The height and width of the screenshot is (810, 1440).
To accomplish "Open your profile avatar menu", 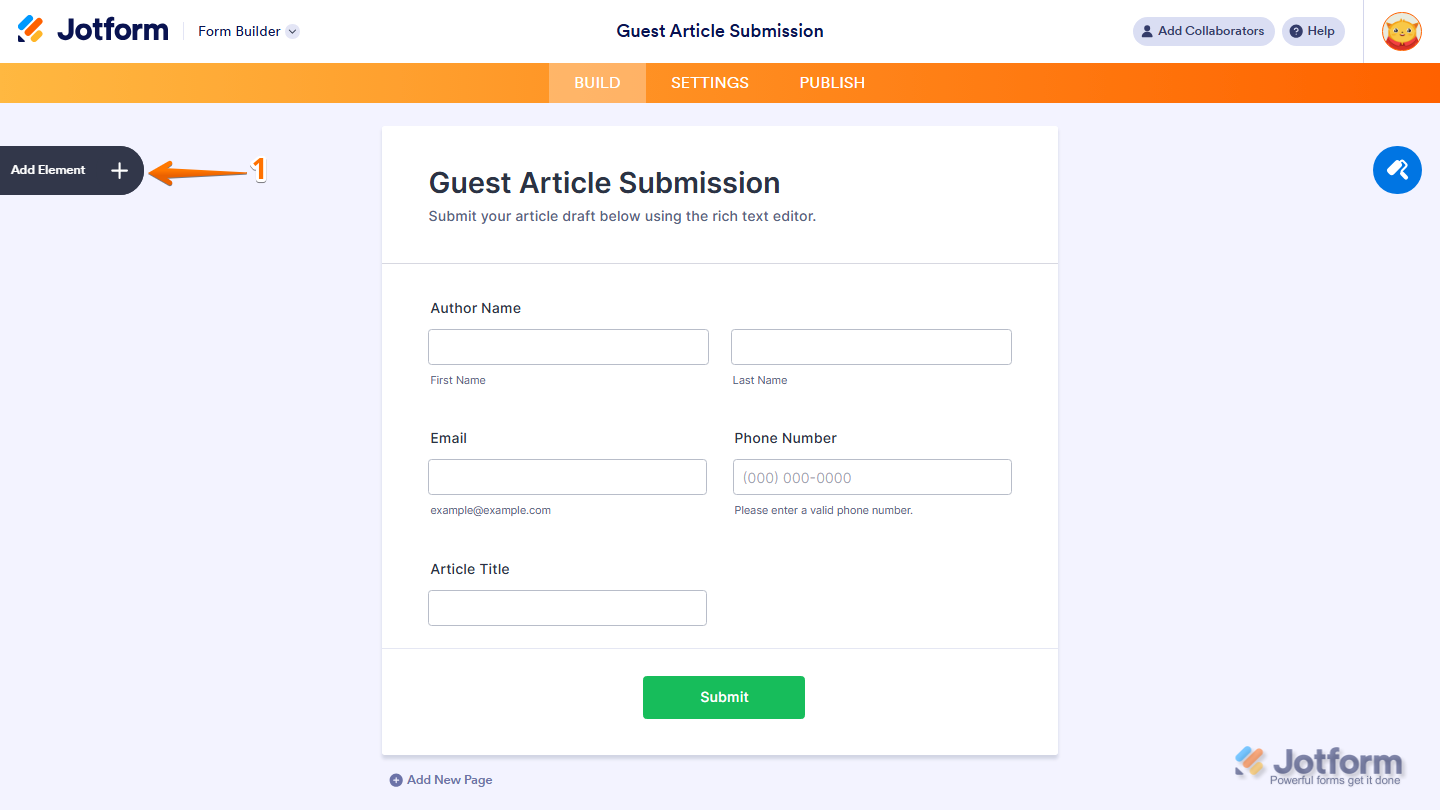I will click(1402, 31).
